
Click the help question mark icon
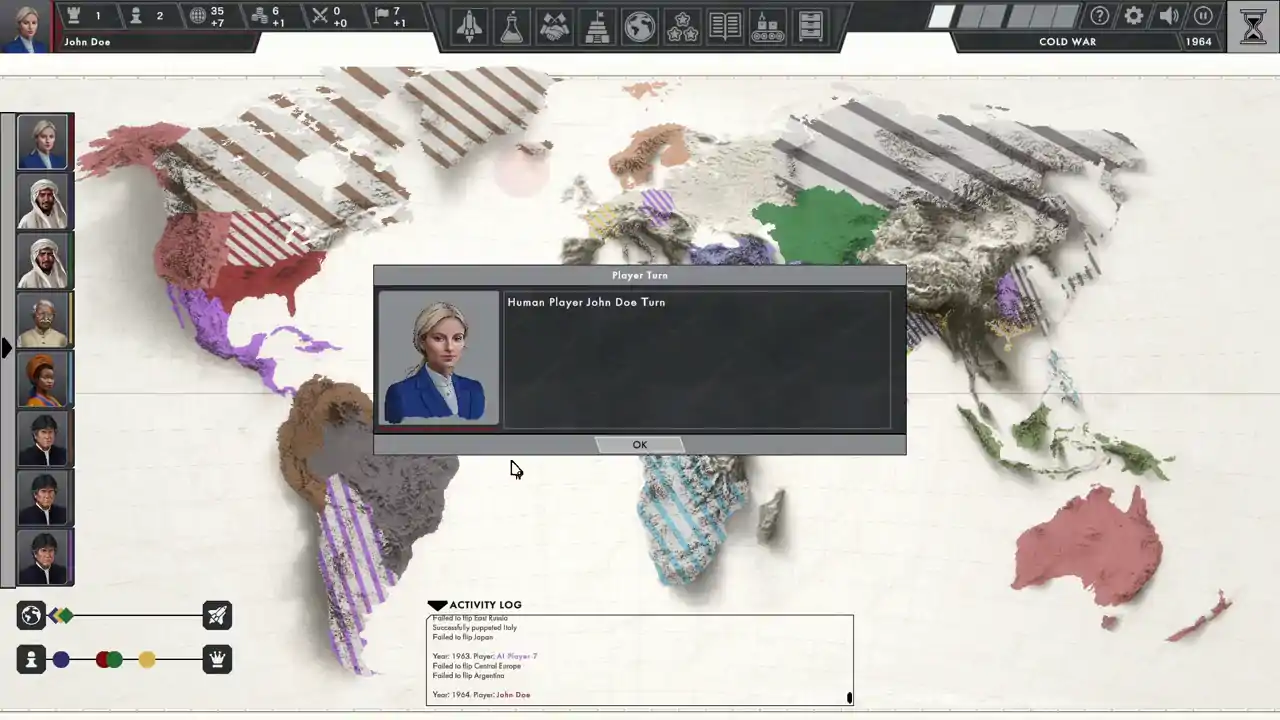[1100, 16]
